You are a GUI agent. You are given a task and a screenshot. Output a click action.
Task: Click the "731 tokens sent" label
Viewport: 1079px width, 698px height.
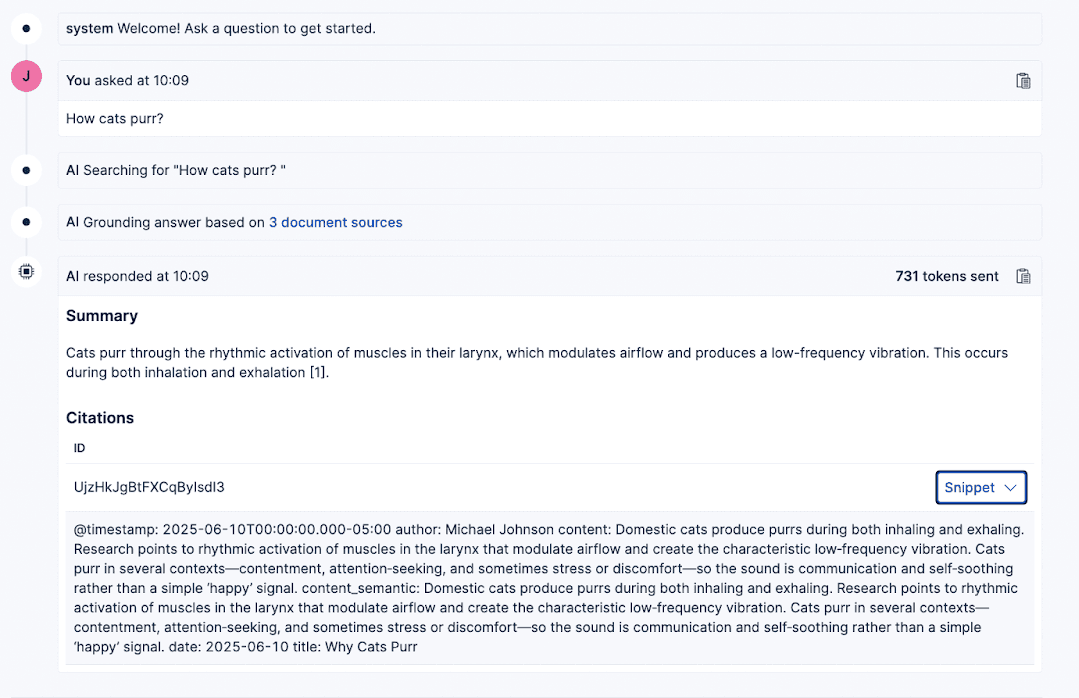(x=946, y=276)
